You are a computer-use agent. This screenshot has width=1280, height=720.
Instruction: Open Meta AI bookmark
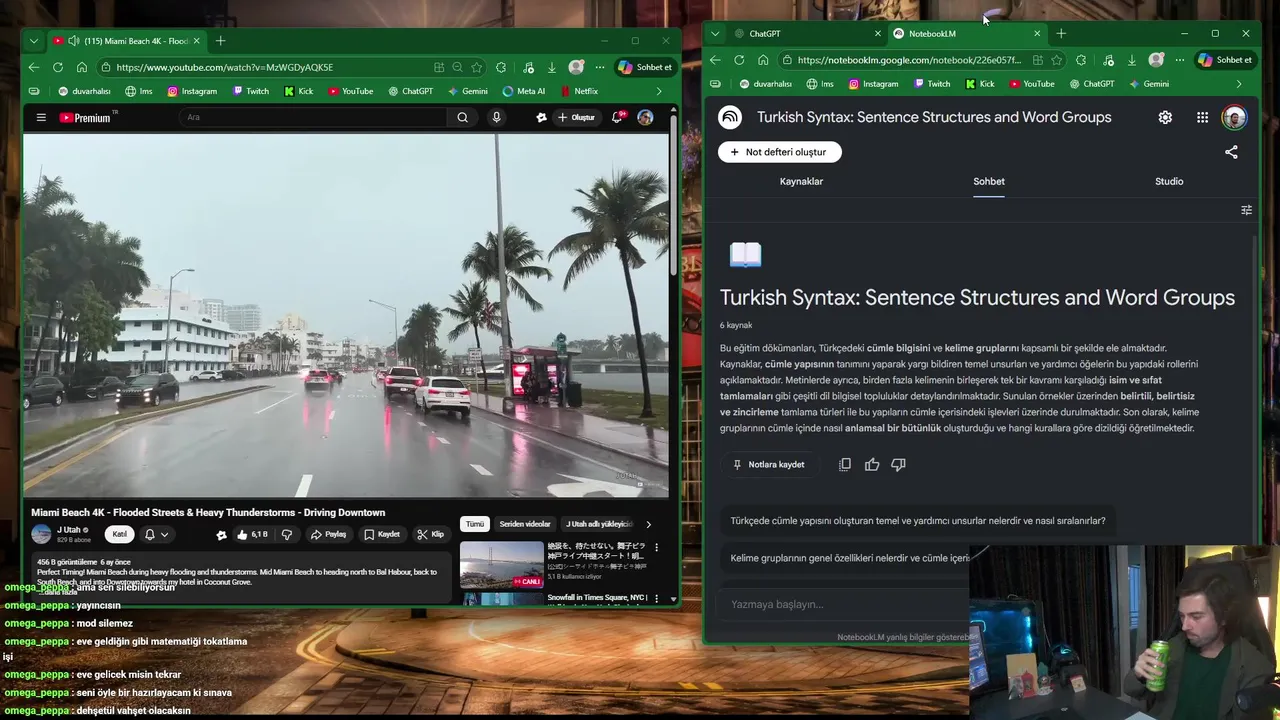[524, 91]
